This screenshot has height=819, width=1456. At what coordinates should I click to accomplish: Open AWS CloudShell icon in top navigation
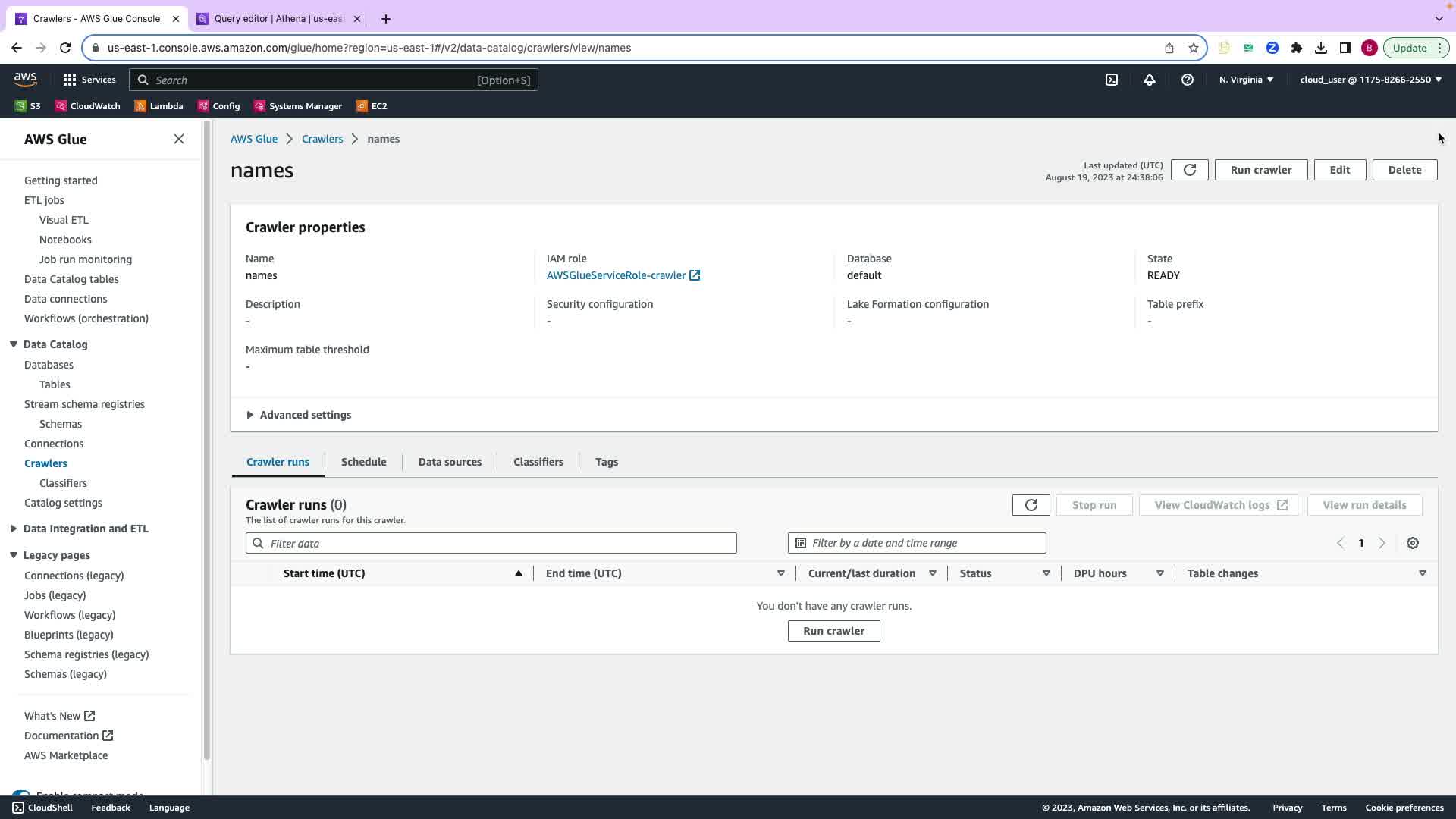pyautogui.click(x=1112, y=80)
